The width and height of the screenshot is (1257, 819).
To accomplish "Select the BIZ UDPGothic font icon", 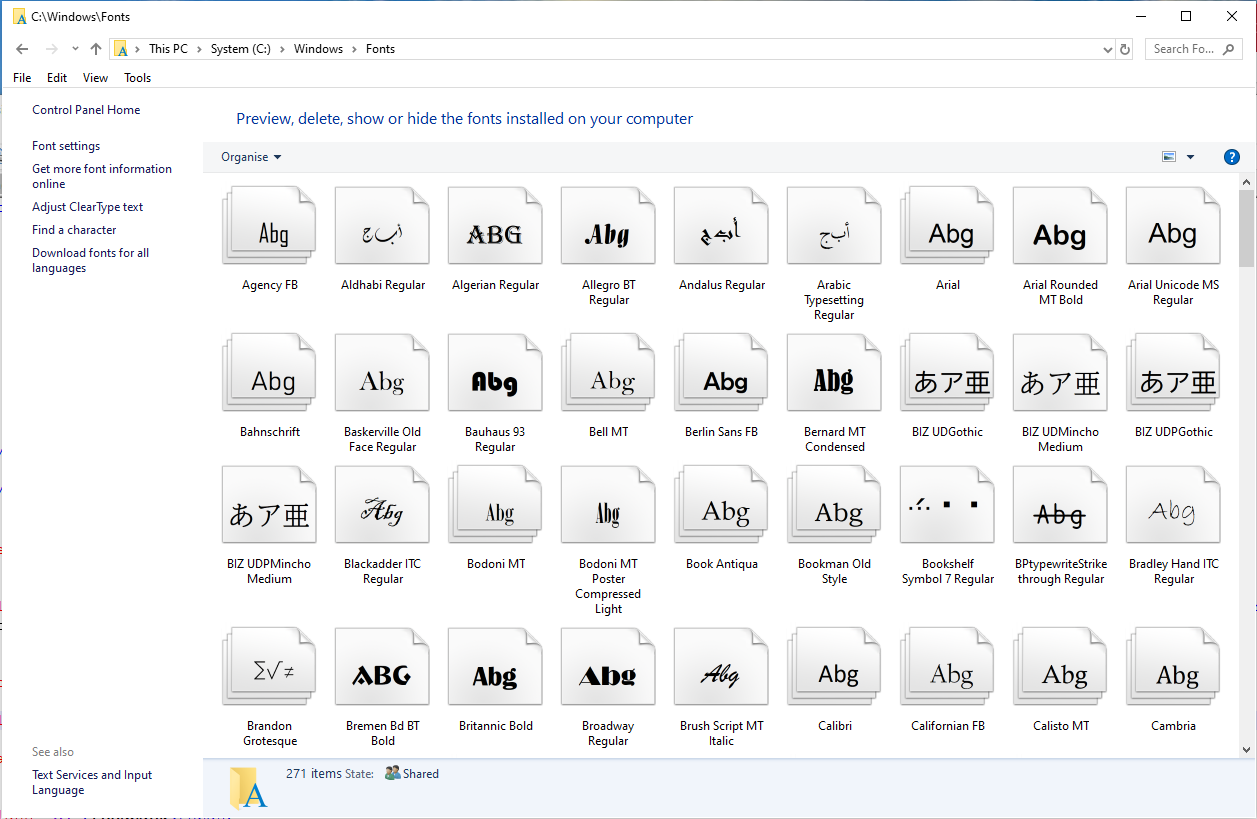I will coord(1173,374).
